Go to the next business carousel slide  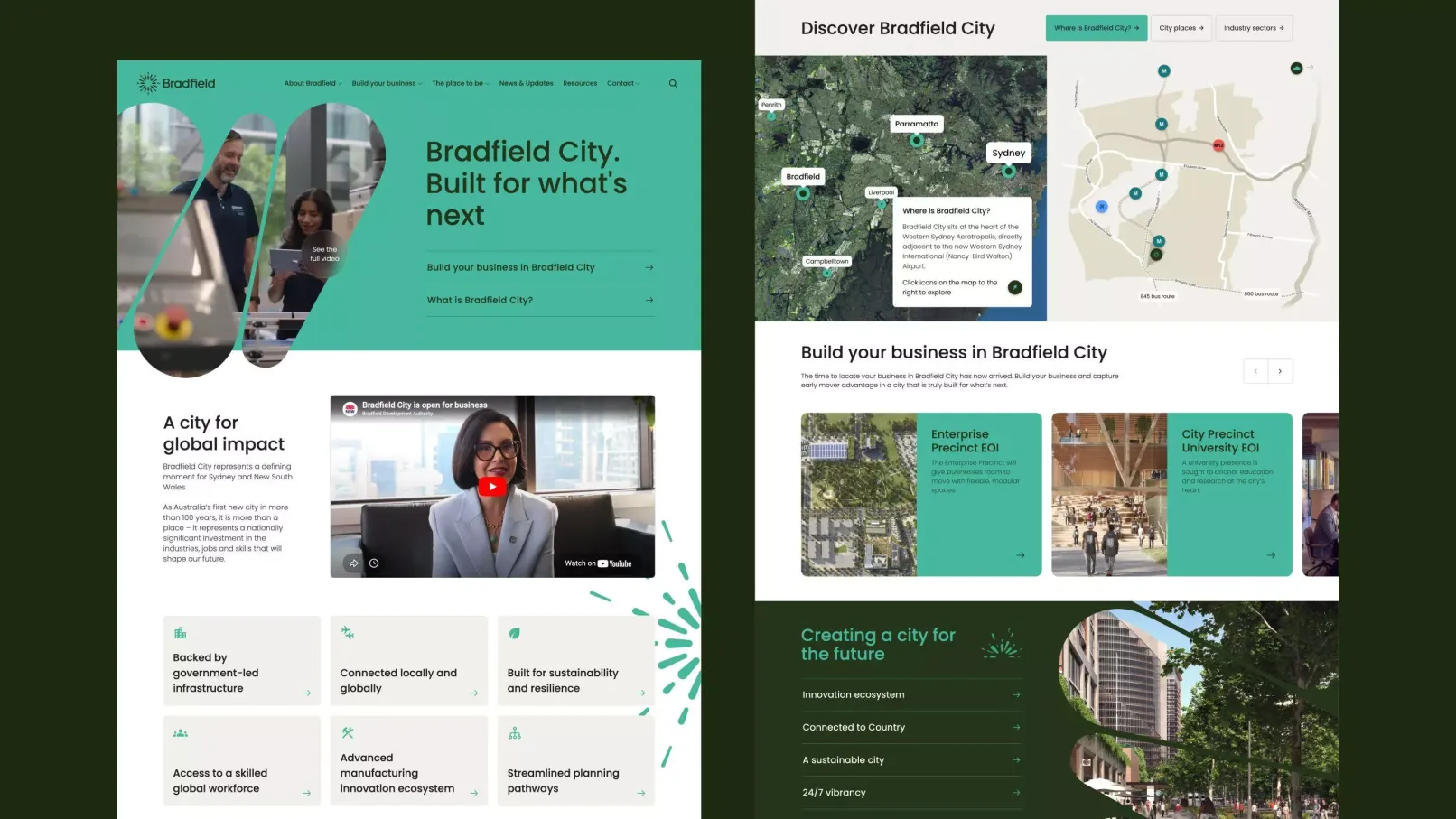1281,371
